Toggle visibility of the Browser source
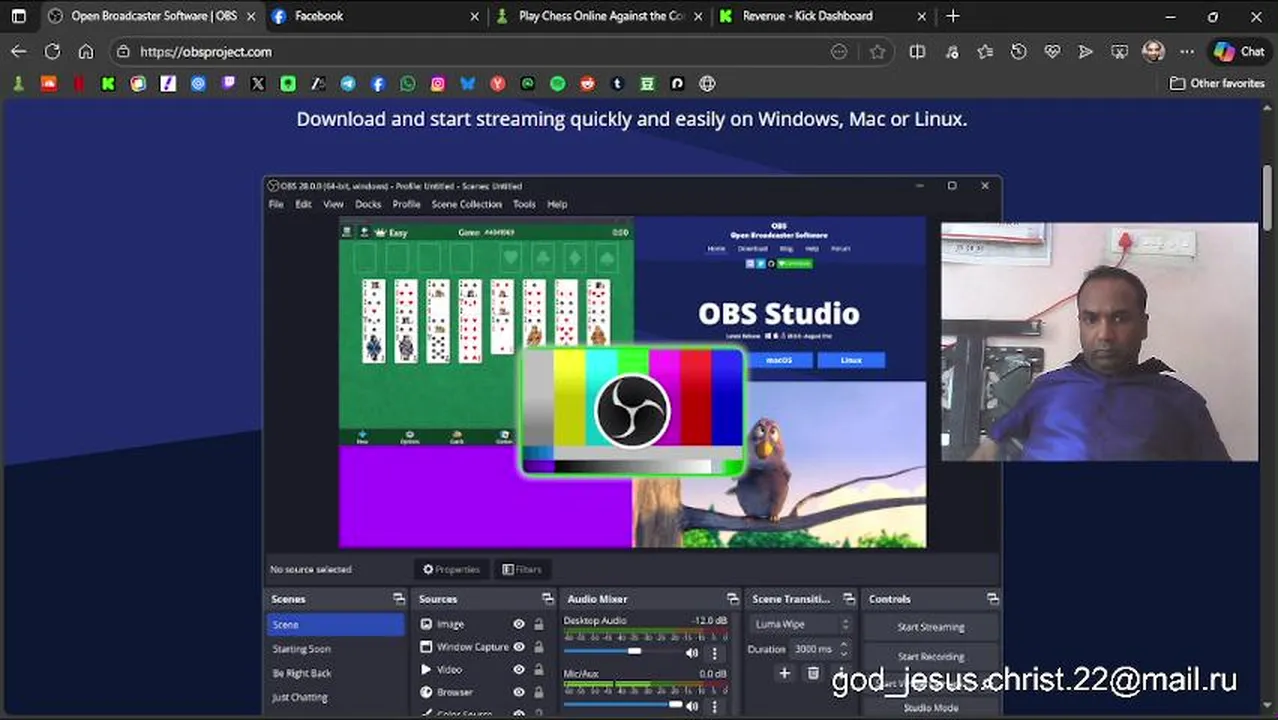The image size is (1278, 720). click(519, 692)
